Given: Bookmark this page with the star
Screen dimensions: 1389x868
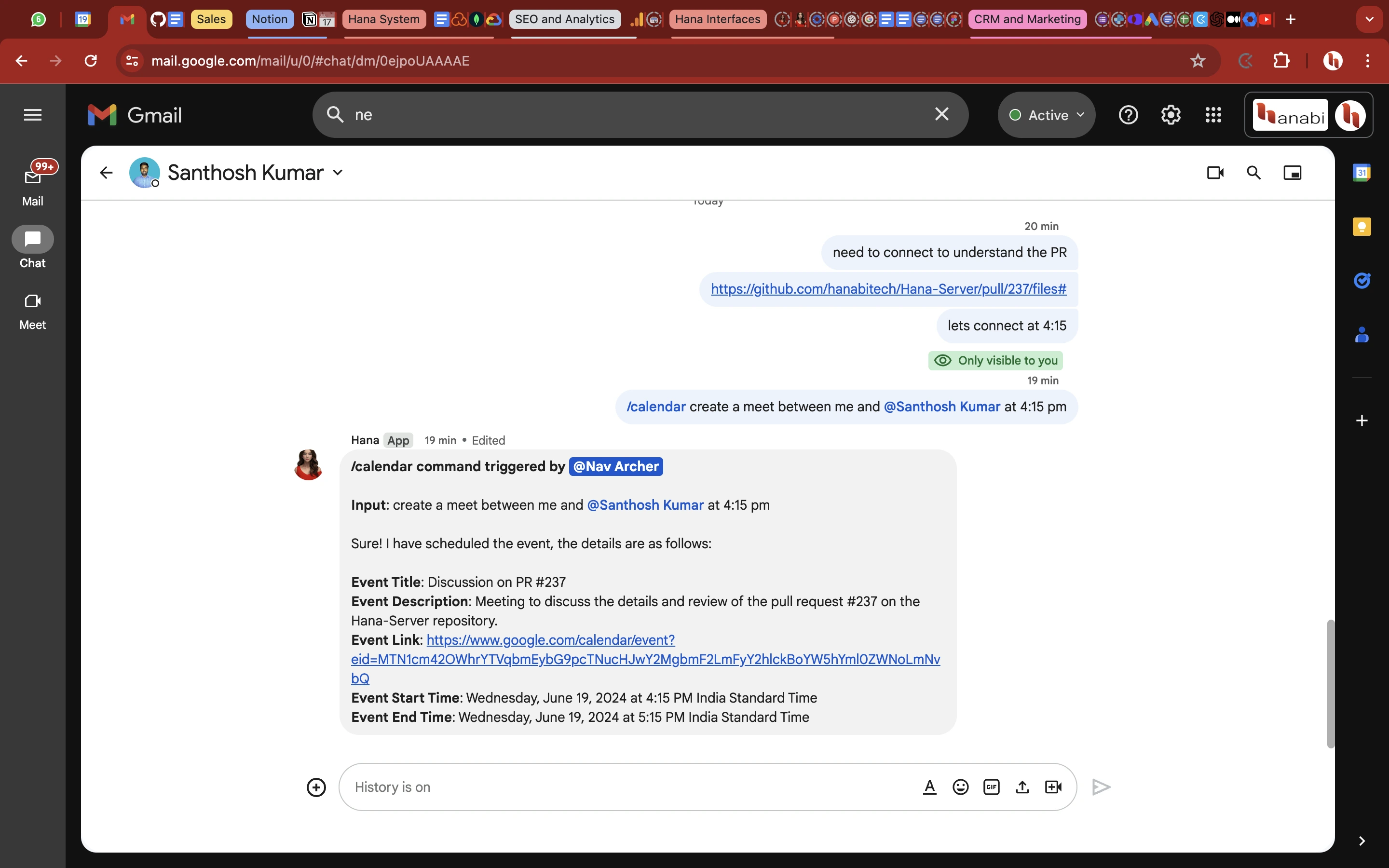Looking at the screenshot, I should coord(1198,61).
